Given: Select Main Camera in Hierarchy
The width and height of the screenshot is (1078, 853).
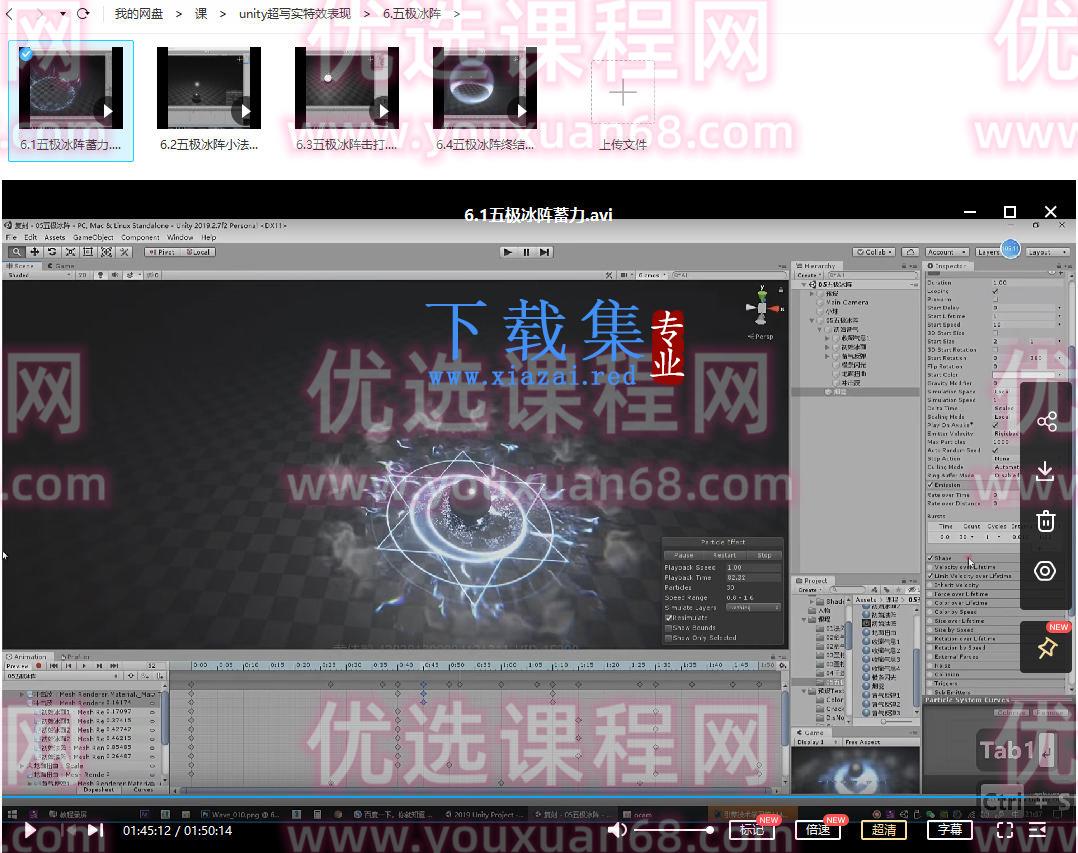Looking at the screenshot, I should pyautogui.click(x=847, y=302).
